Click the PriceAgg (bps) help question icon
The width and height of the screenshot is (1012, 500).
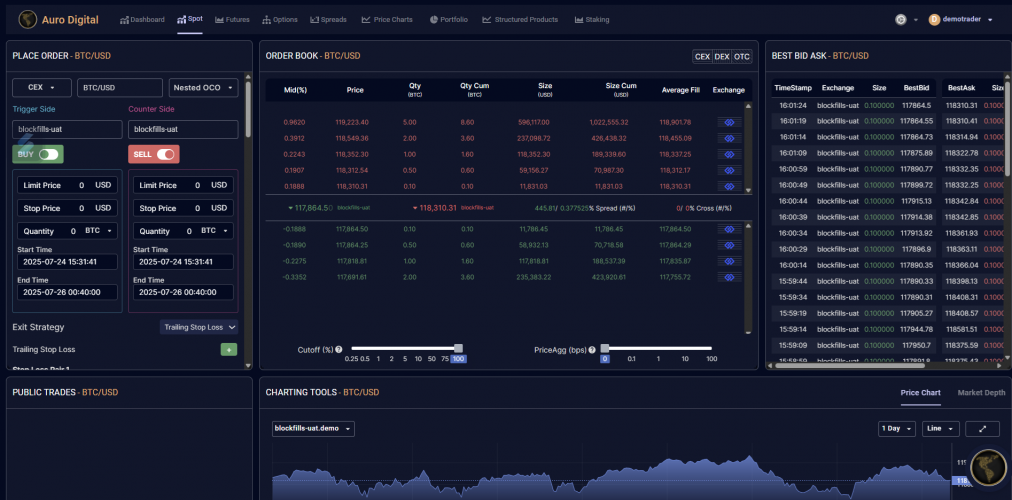point(592,350)
